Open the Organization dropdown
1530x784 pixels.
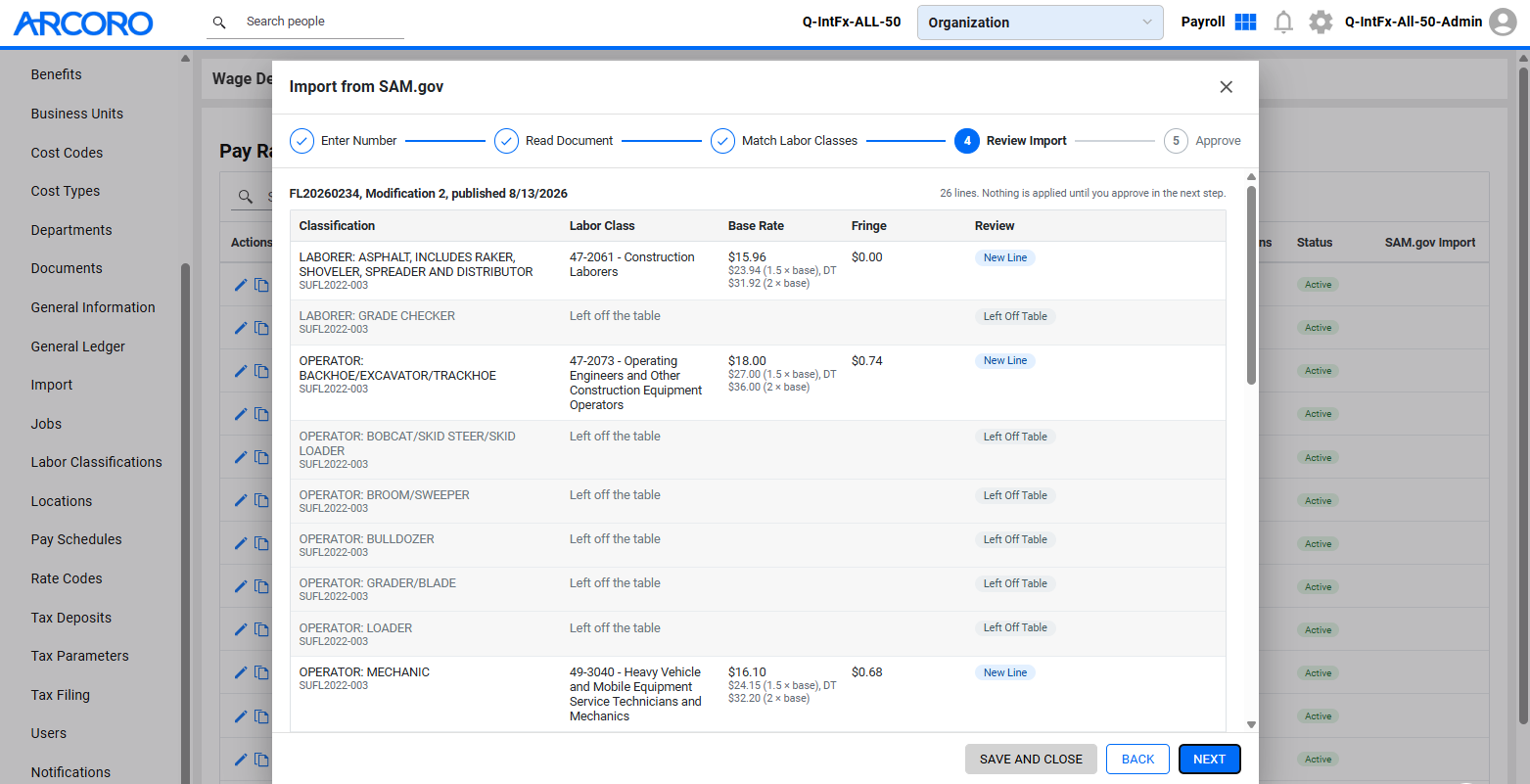click(1040, 23)
